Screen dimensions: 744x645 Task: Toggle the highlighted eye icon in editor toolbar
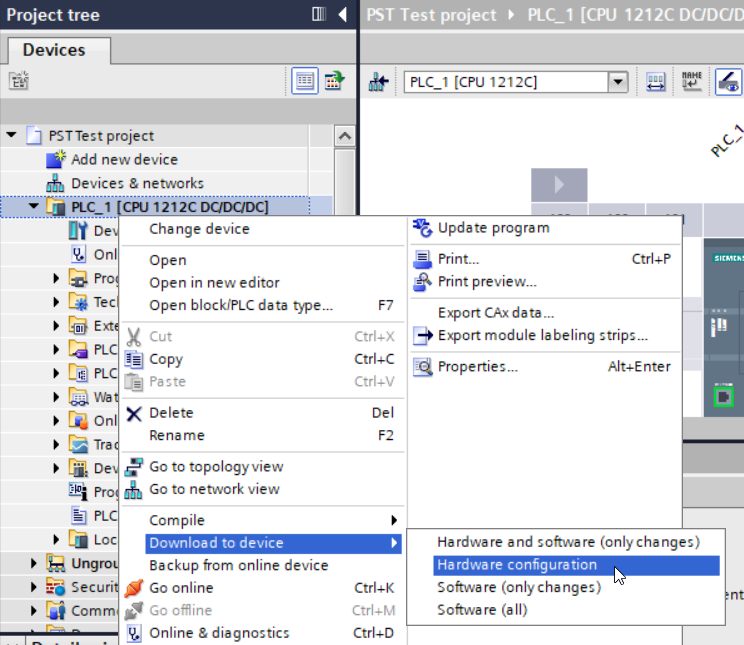point(728,82)
